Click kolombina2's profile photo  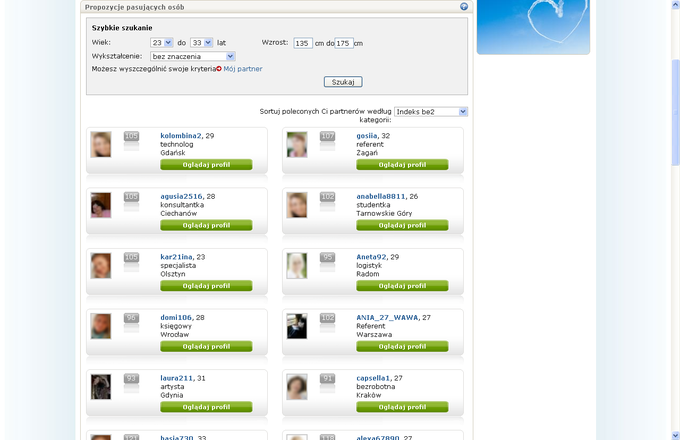click(101, 144)
